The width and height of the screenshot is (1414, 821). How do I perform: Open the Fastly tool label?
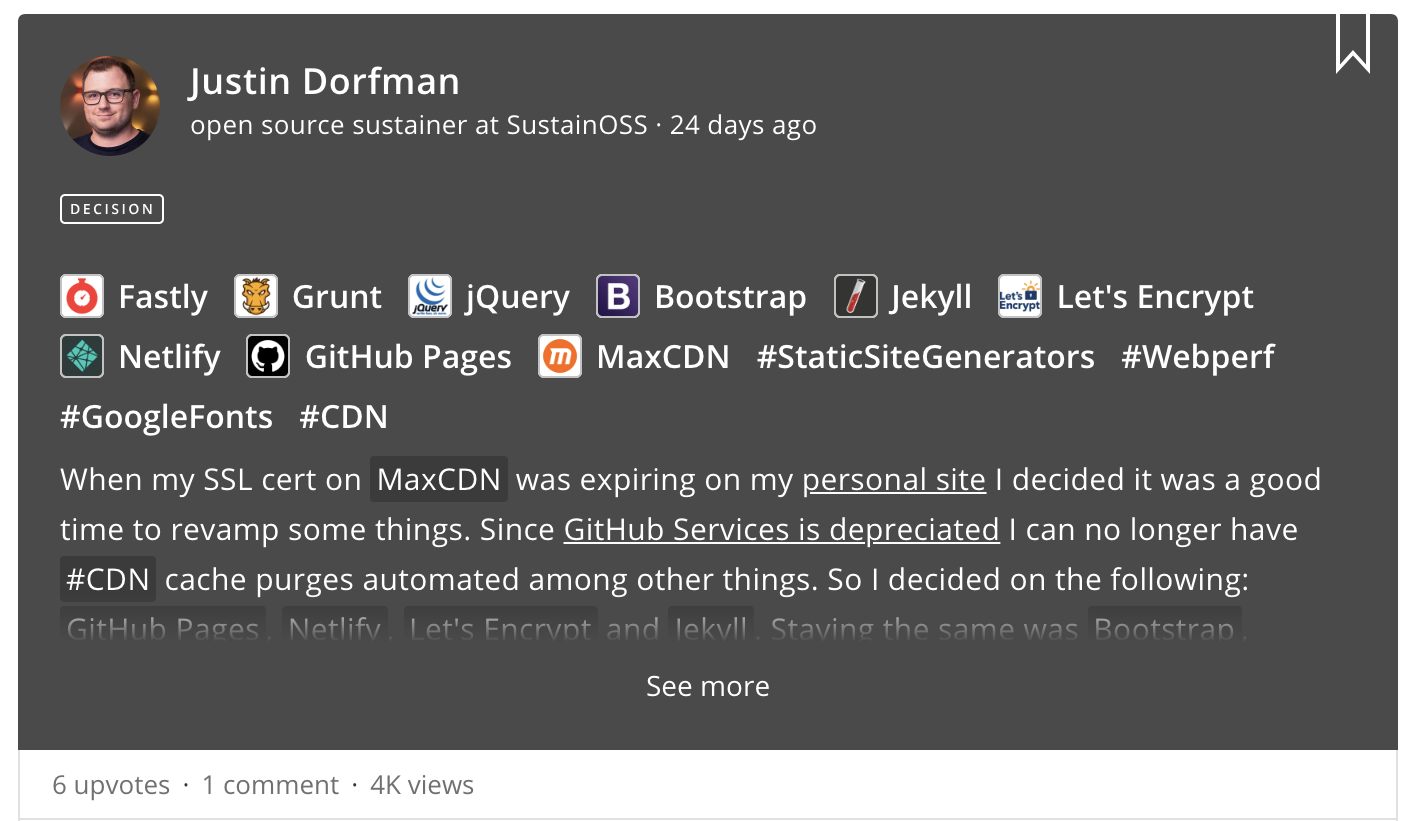(x=163, y=297)
